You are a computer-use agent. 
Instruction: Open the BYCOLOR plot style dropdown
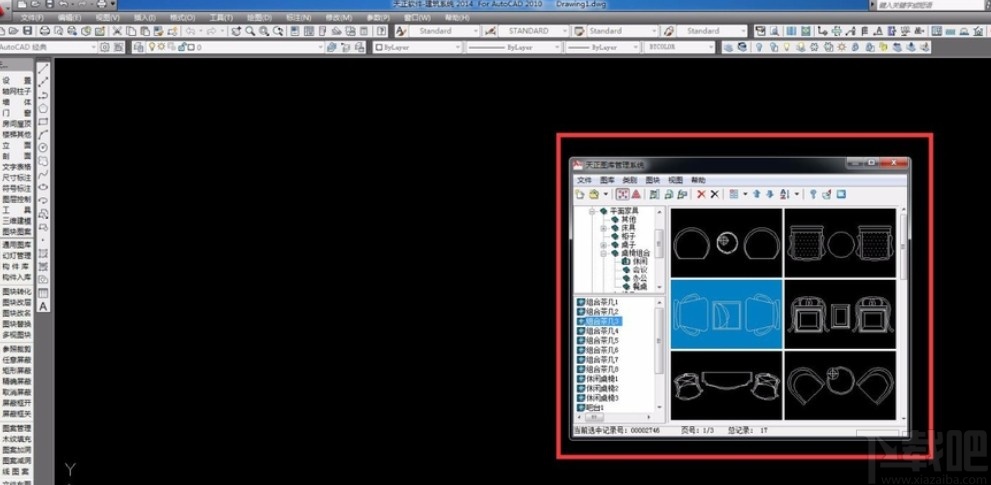710,47
